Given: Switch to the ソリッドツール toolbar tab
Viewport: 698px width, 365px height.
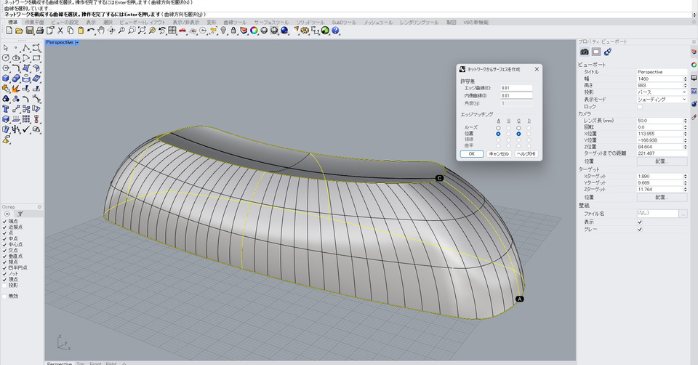Looking at the screenshot, I should coord(310,22).
